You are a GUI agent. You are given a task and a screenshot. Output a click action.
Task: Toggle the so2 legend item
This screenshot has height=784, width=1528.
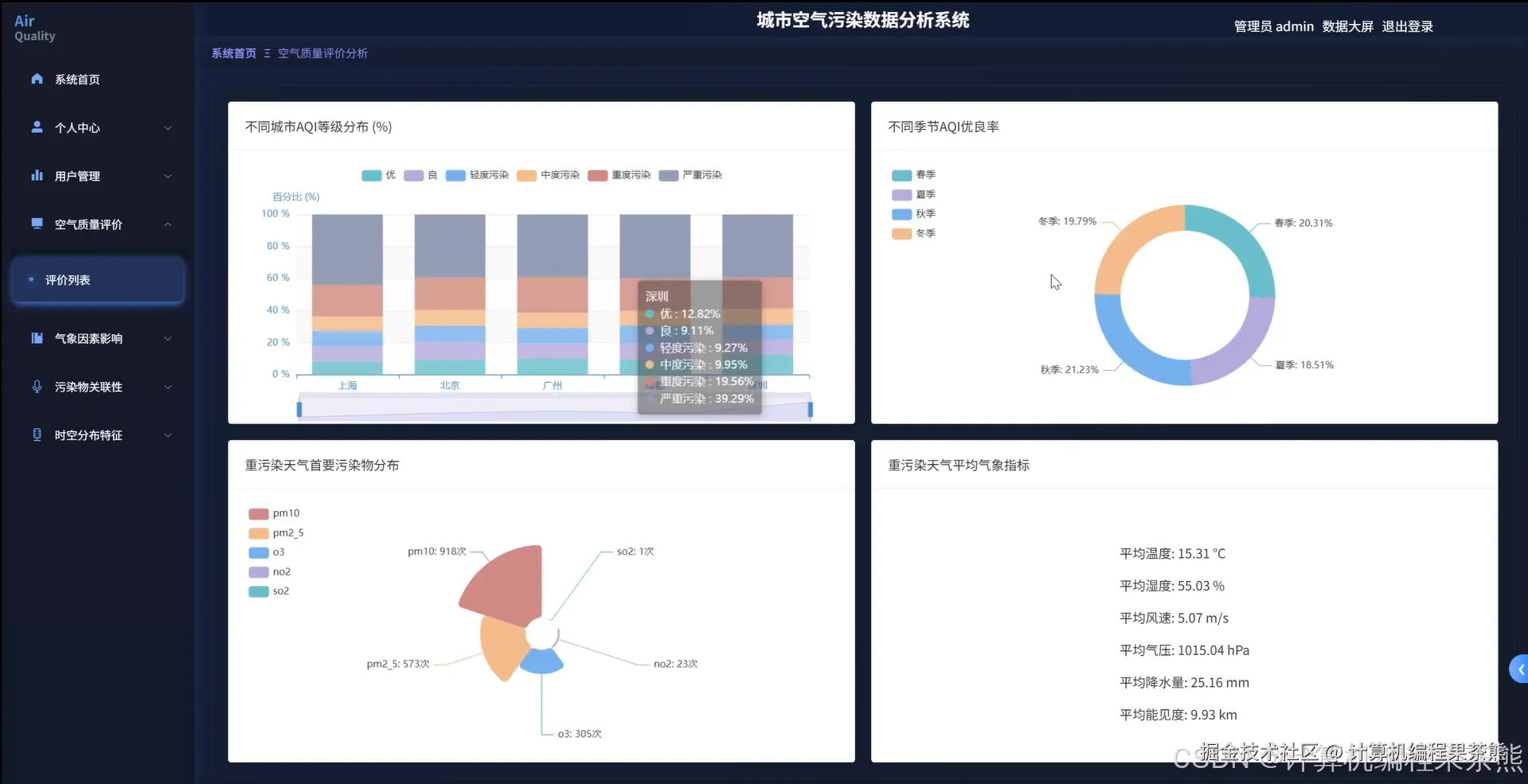click(x=269, y=591)
